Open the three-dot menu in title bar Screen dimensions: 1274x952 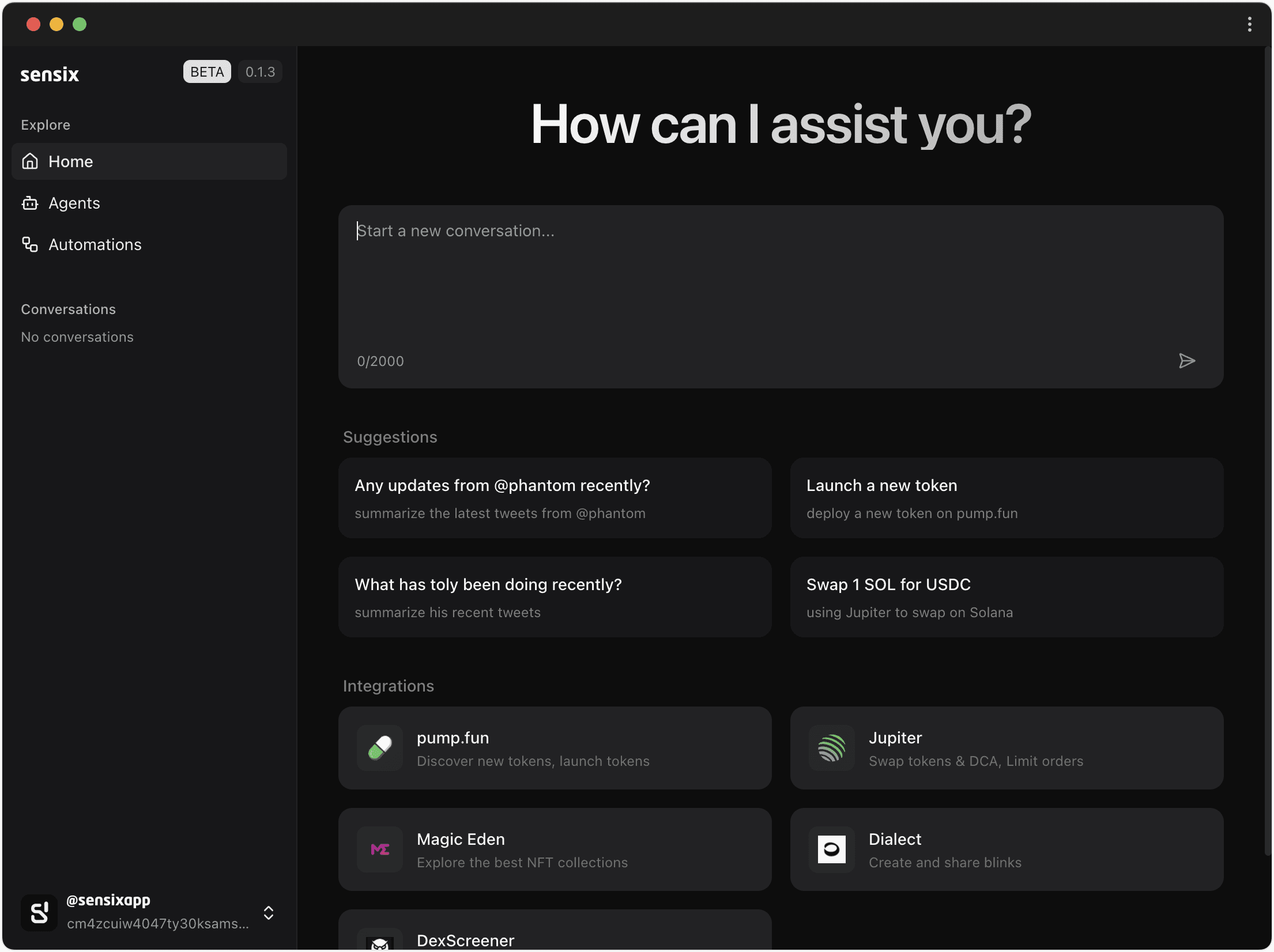1250,24
